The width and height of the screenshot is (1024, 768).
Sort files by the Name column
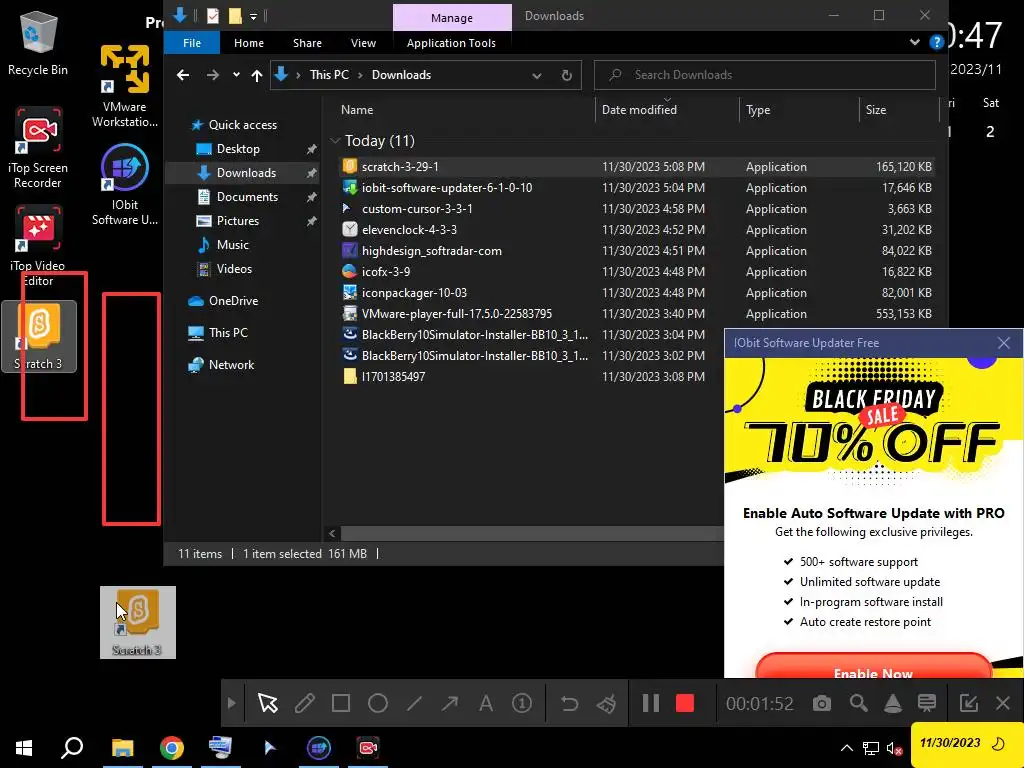click(x=357, y=110)
